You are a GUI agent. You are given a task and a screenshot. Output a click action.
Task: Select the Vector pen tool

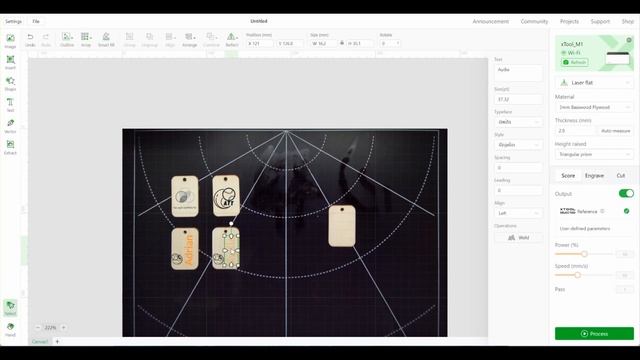(10, 126)
